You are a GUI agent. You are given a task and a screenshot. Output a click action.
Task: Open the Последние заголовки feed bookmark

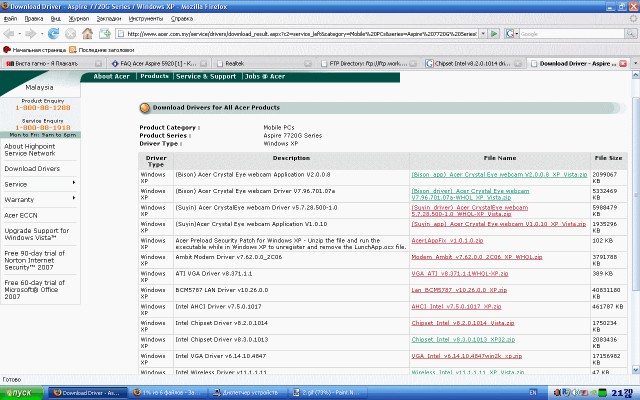[102, 50]
